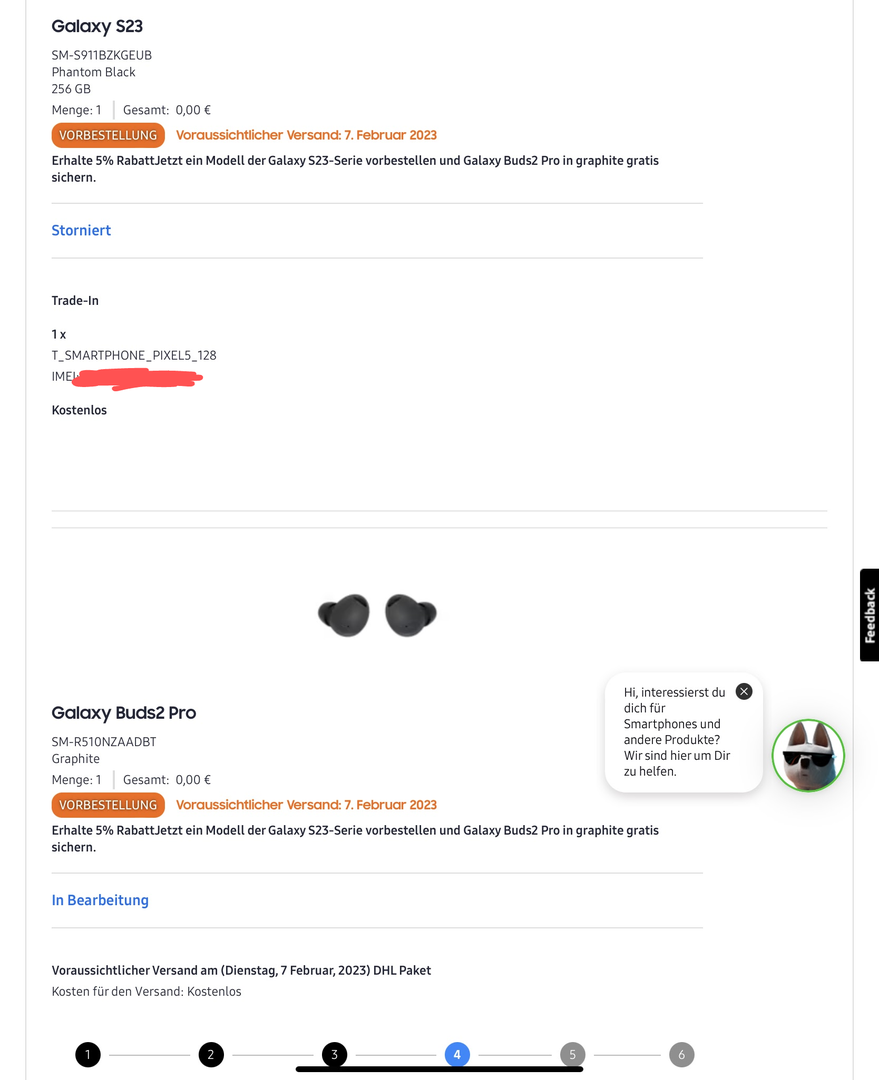
Task: Tap the home indicator bar at the bottom
Action: (439, 1069)
